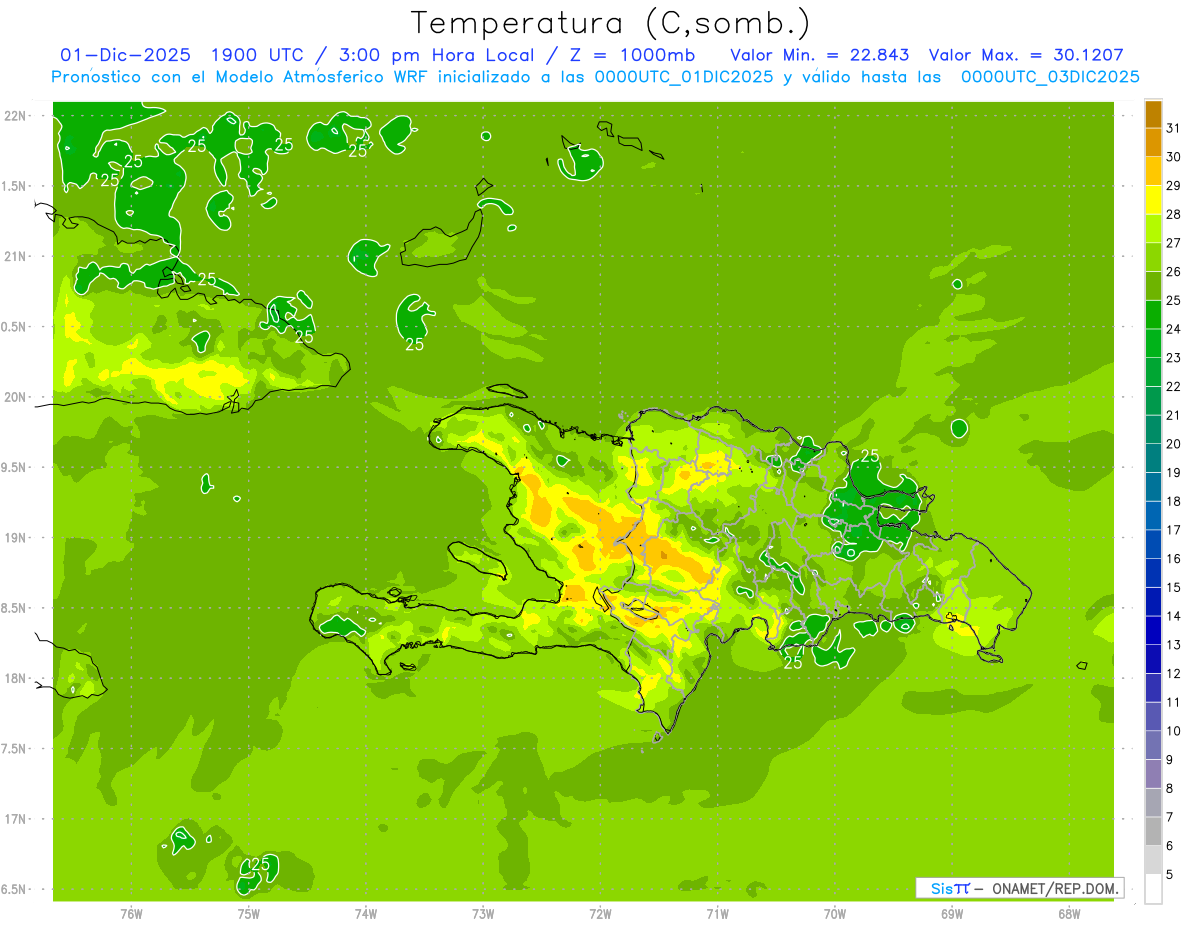Image resolution: width=1200 pixels, height=927 pixels.
Task: Click the green swatch between legend 24 and 25
Action: (x=1153, y=315)
